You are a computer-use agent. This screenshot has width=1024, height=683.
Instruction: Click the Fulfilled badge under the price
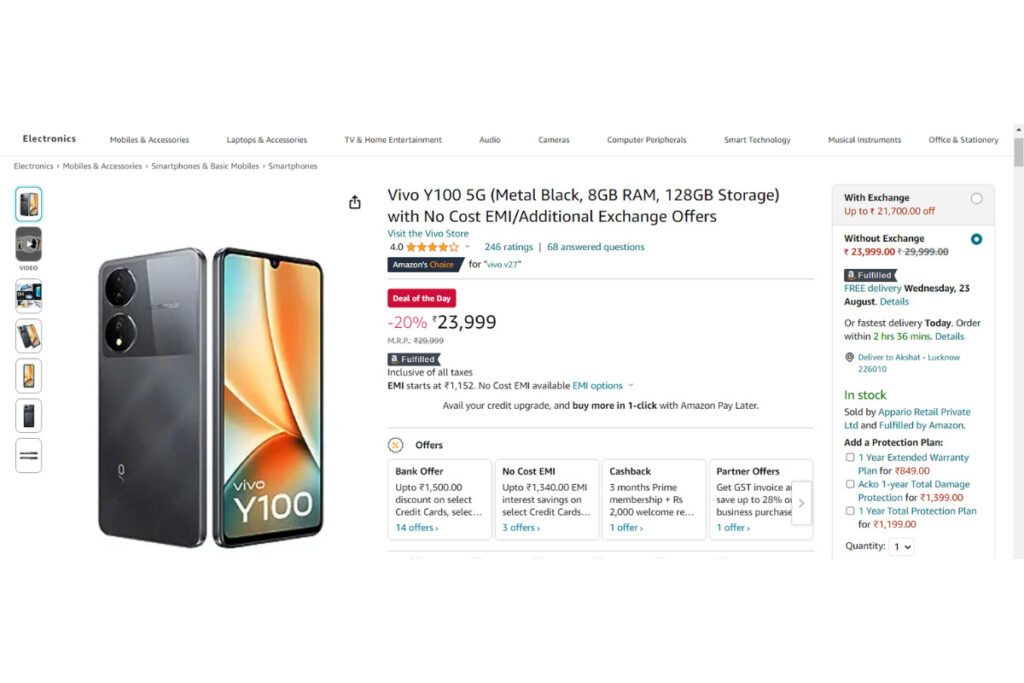point(414,359)
